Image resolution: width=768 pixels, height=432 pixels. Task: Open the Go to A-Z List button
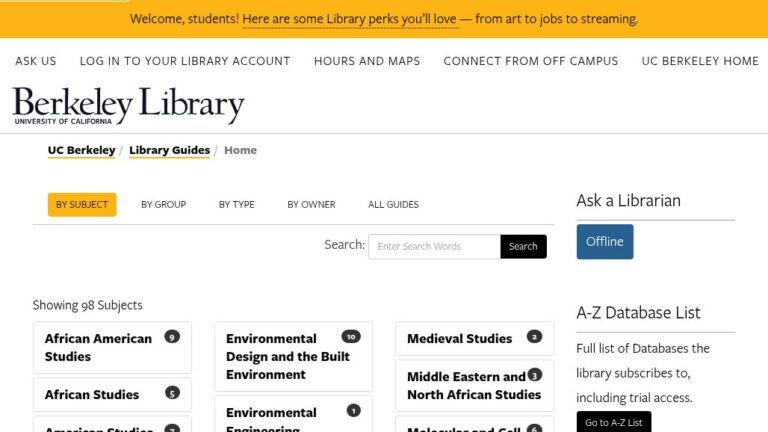[x=614, y=422]
